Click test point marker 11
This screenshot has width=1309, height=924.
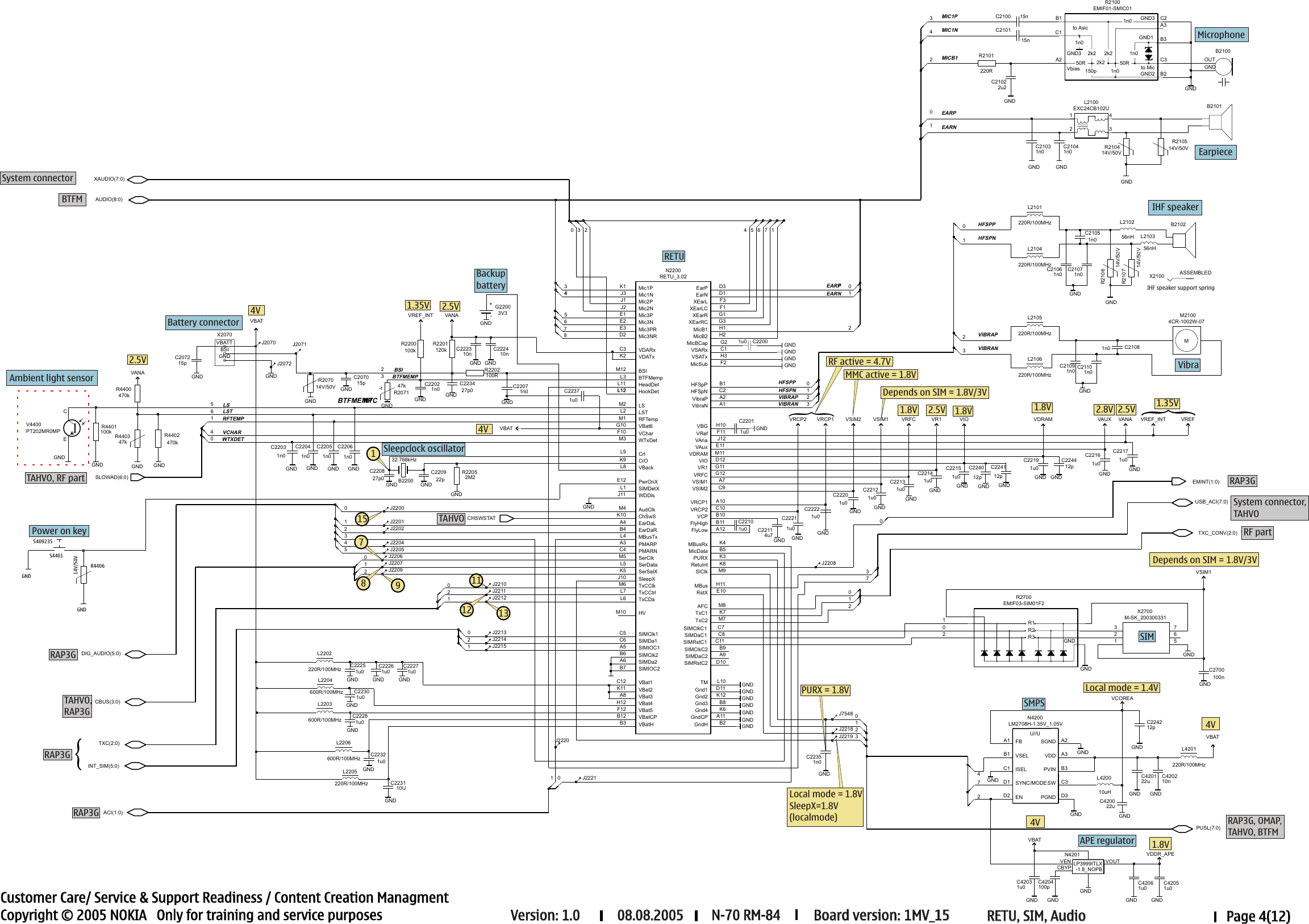pyautogui.click(x=476, y=581)
